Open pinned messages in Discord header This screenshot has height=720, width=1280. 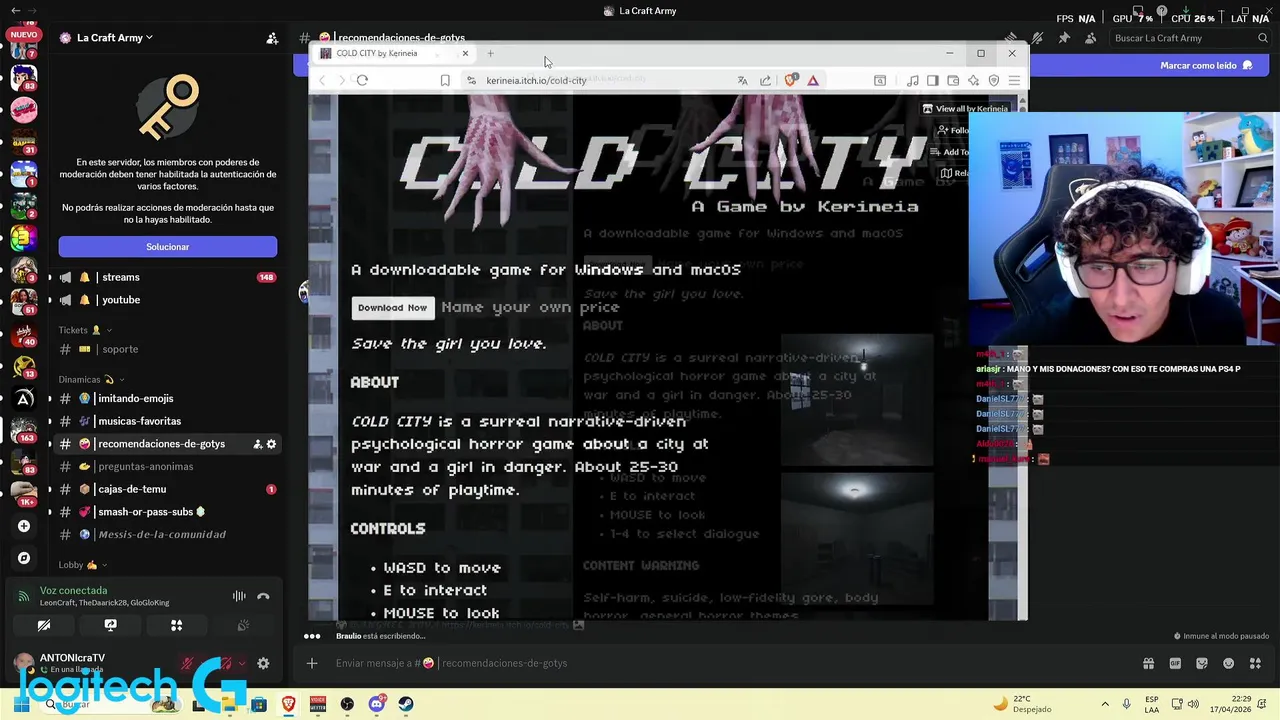pyautogui.click(x=1064, y=38)
